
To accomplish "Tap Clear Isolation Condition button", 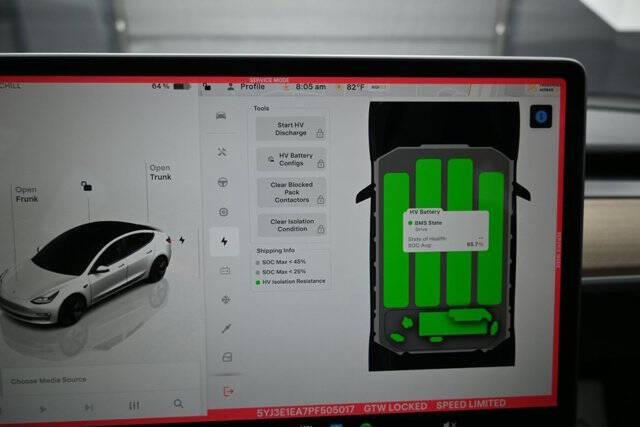I will click(292, 225).
